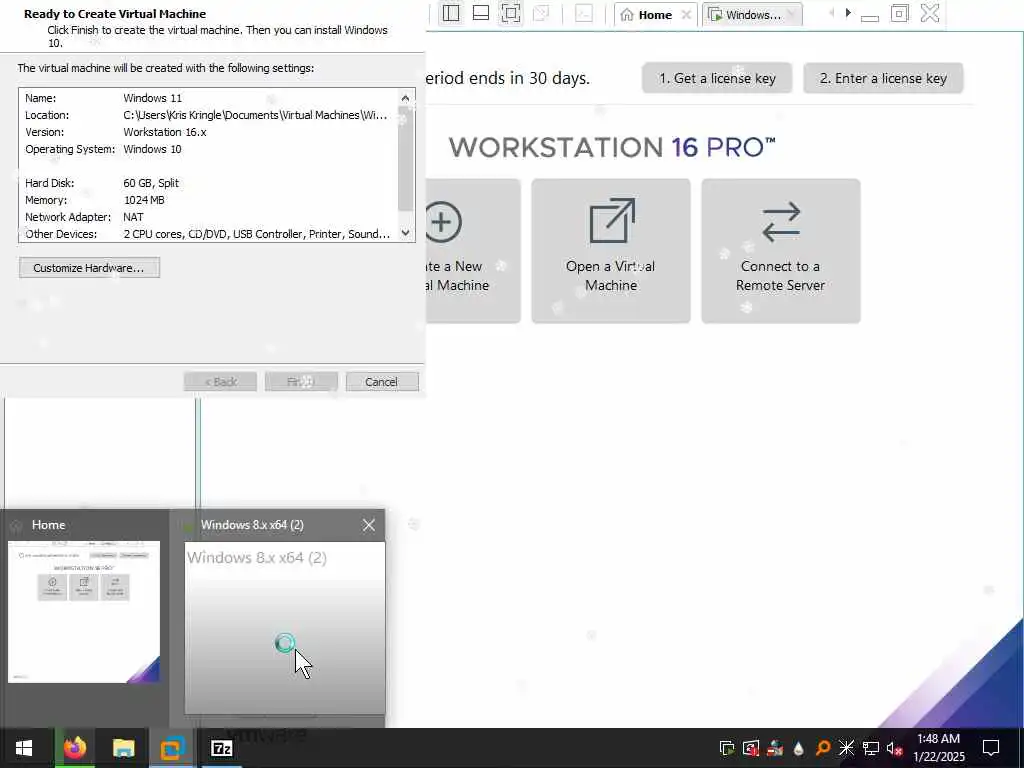
Task: Click settings list scroll up arrow
Action: coord(406,98)
